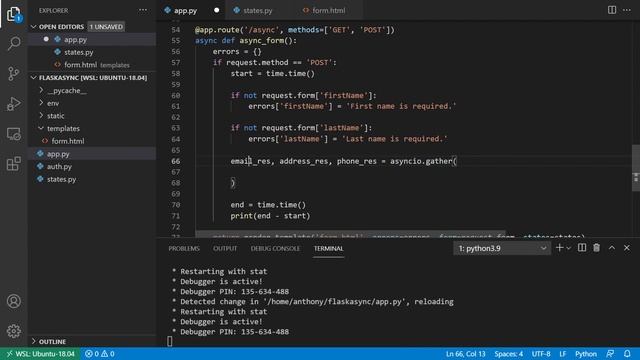Click unsaved dot on app.py tab
The image size is (640, 360).
tap(217, 10)
